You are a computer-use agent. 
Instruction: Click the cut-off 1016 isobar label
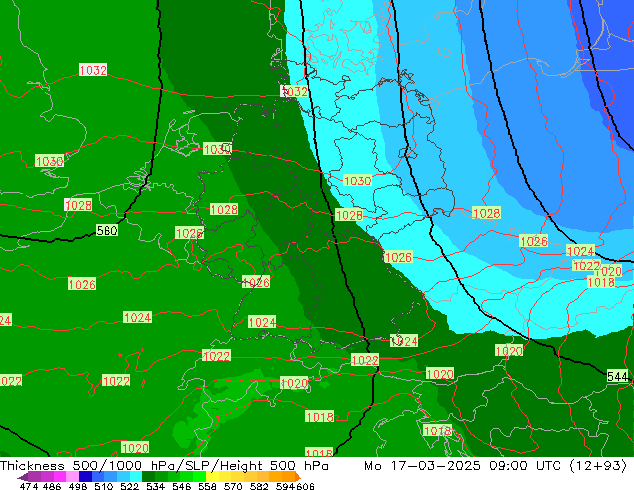(319, 452)
